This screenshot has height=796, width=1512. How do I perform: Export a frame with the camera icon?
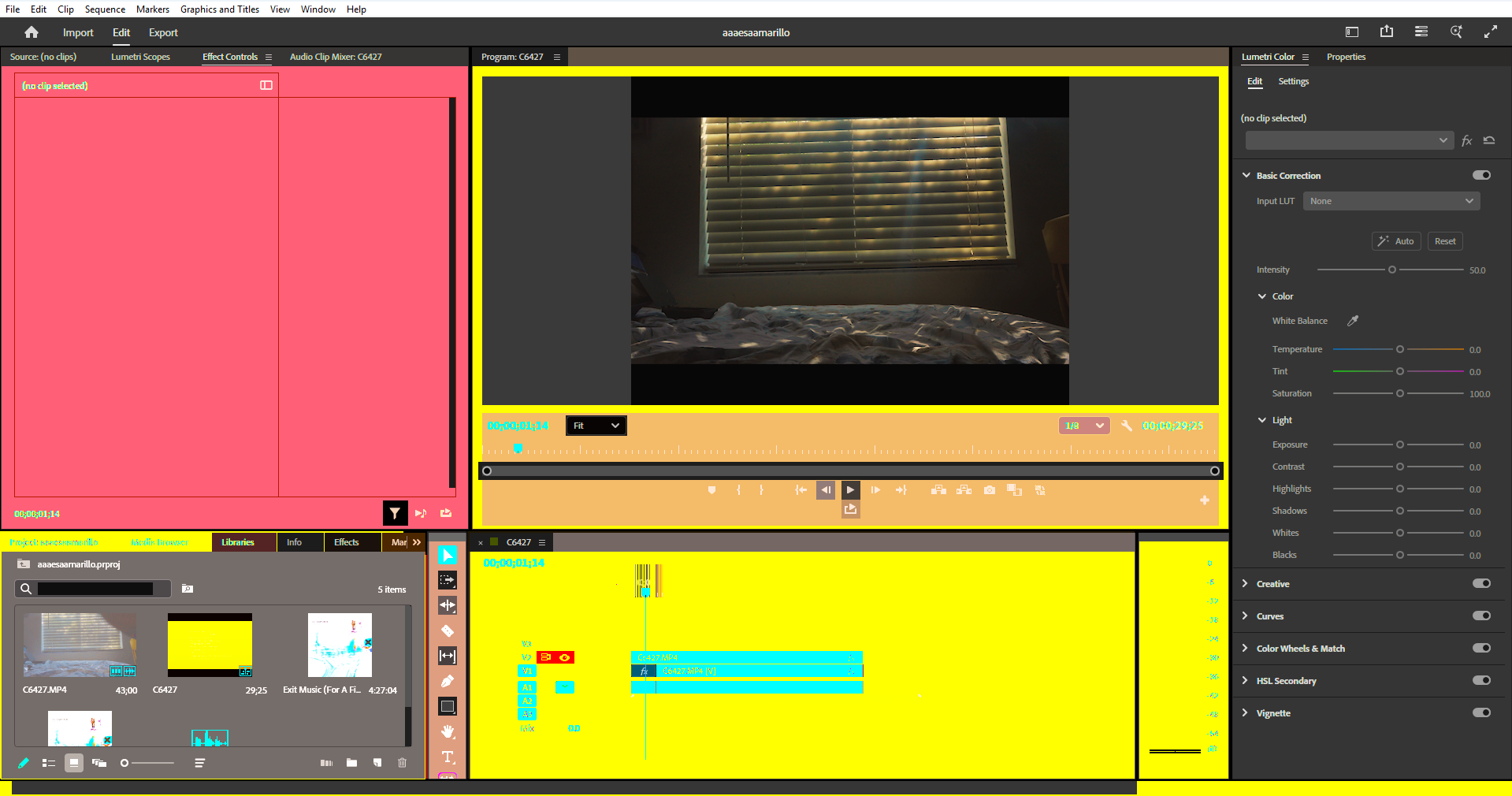pyautogui.click(x=990, y=489)
